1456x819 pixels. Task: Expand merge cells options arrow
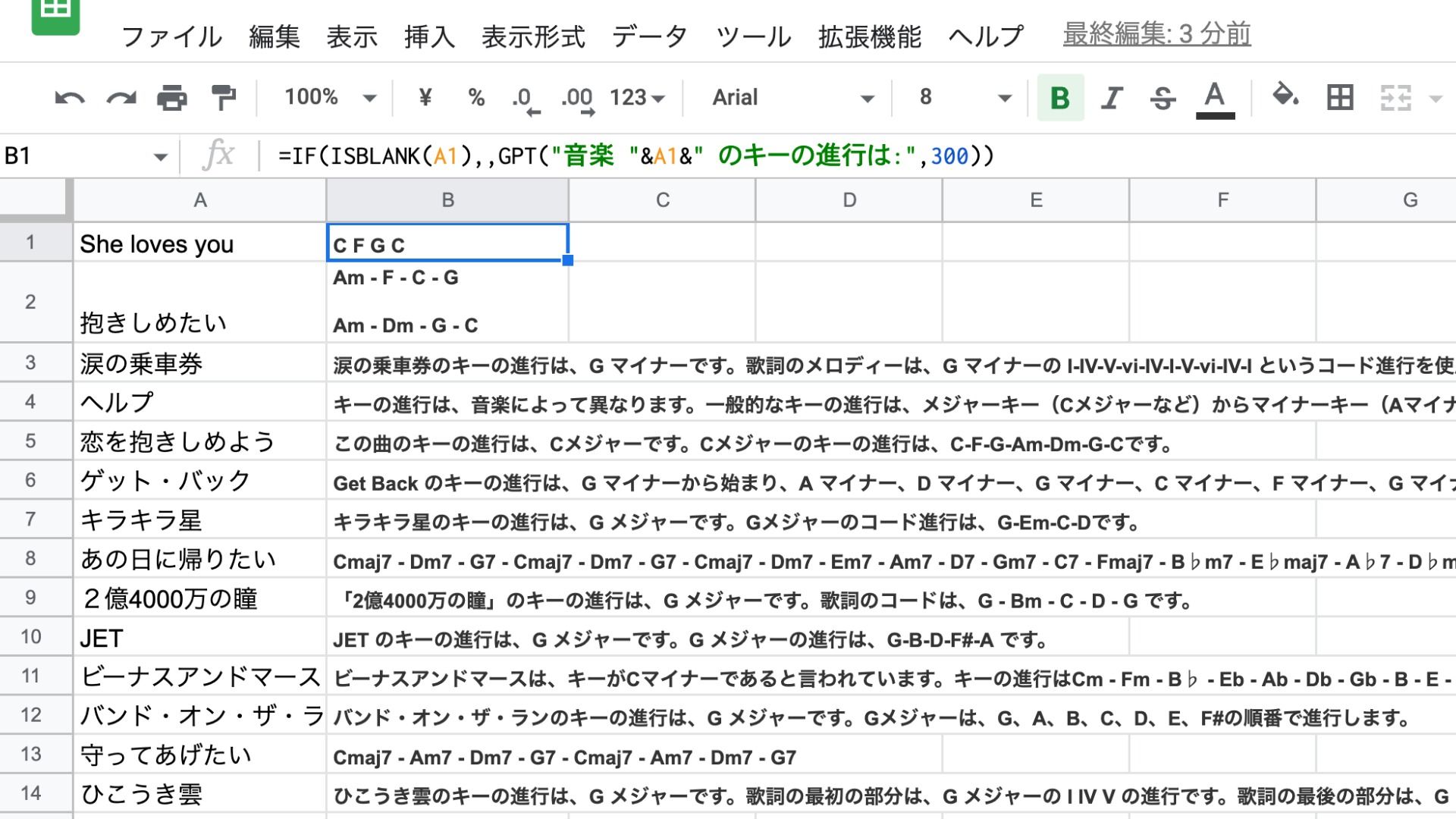point(1436,98)
